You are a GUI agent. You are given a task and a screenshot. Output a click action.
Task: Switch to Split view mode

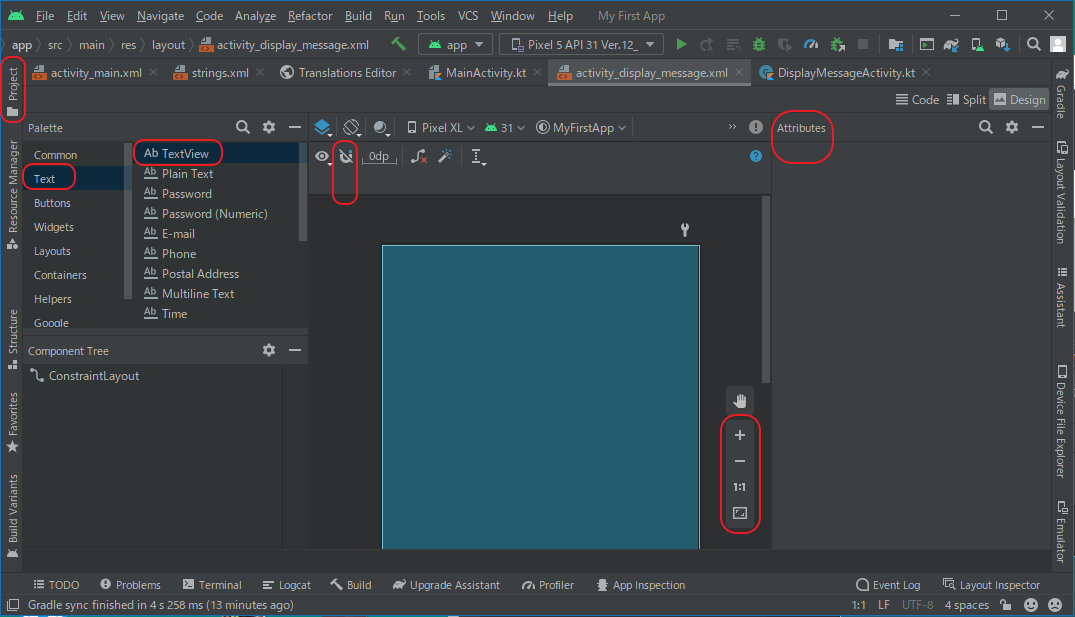tap(966, 100)
